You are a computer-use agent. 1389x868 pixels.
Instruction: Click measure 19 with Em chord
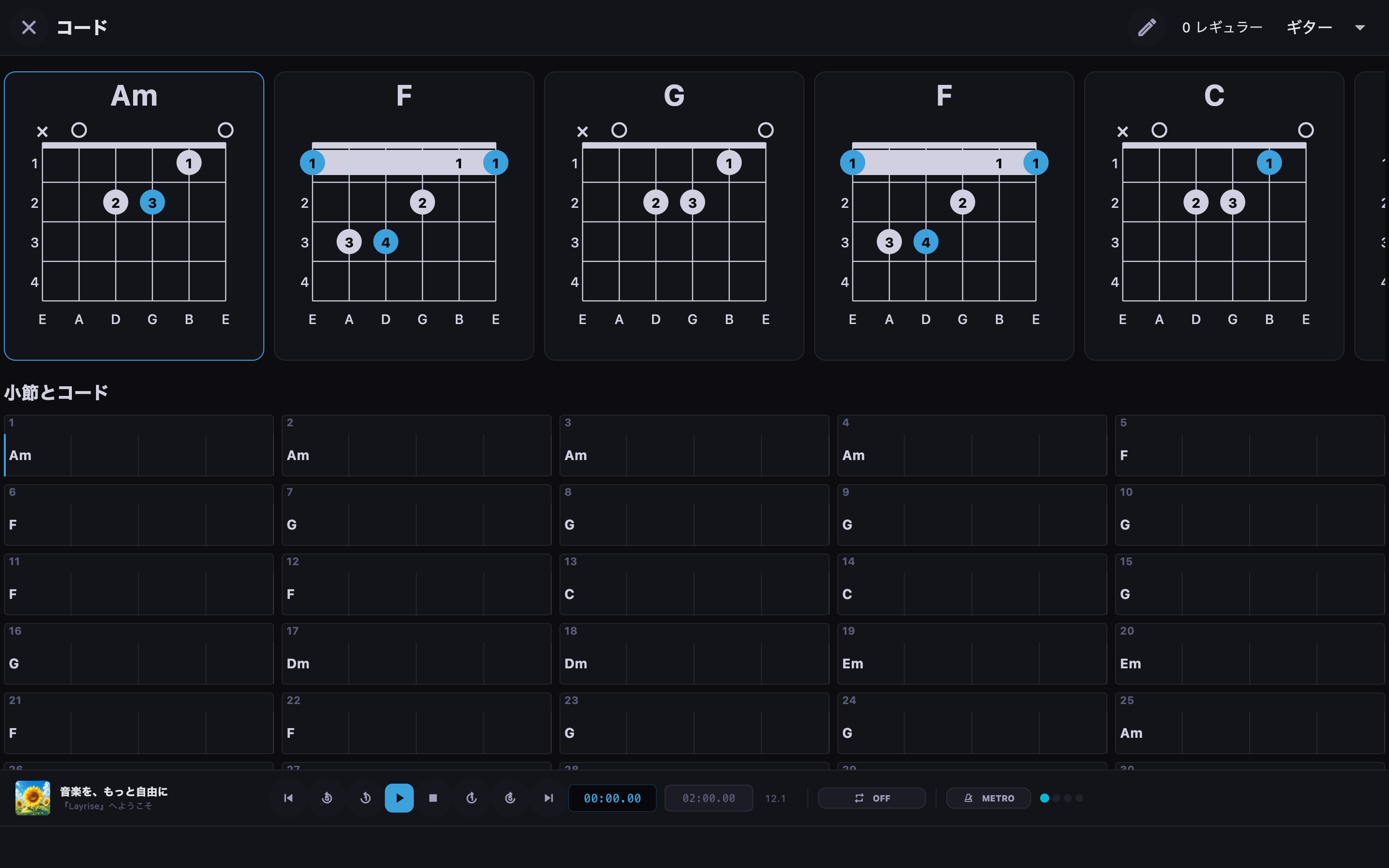pos(972,653)
